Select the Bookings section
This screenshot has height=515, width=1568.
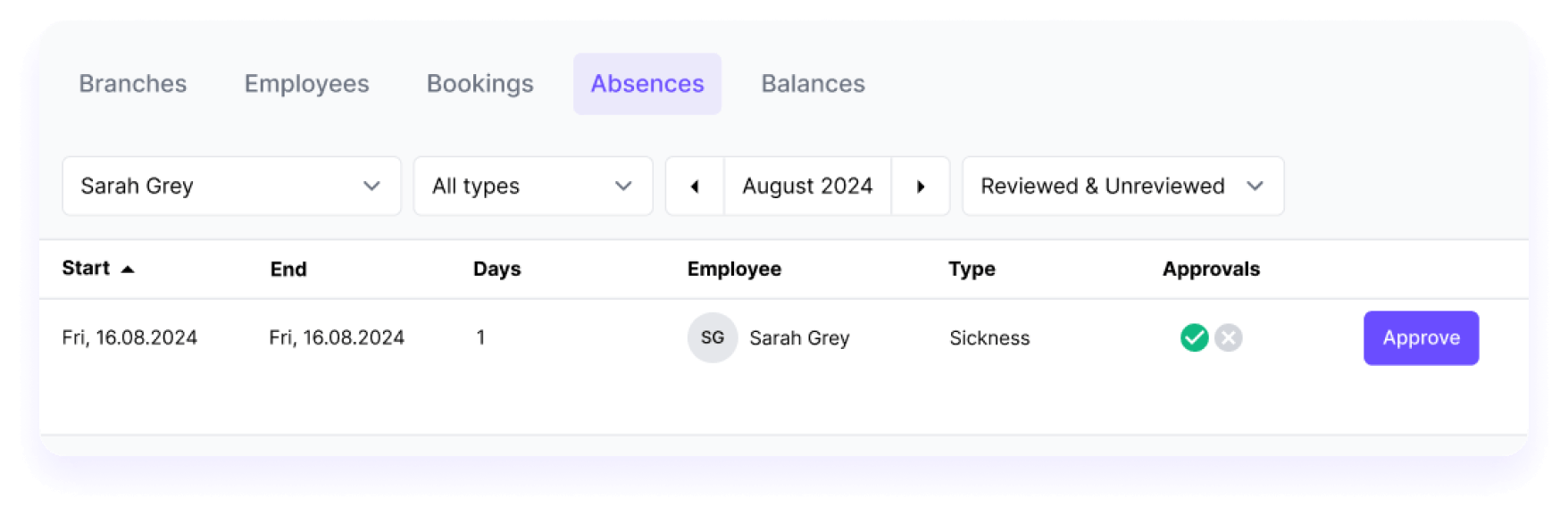point(480,83)
